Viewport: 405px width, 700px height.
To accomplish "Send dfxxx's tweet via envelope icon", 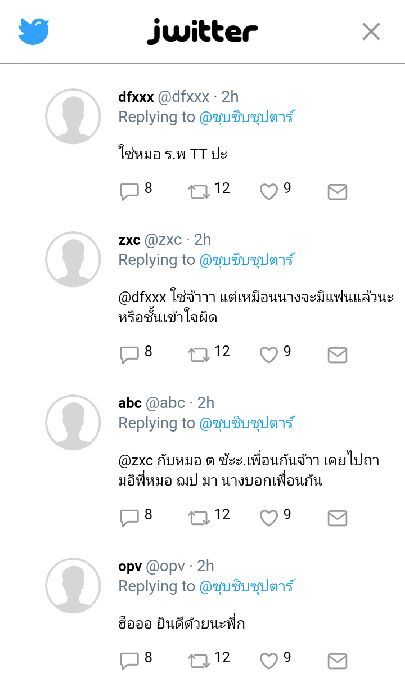I will [x=337, y=192].
